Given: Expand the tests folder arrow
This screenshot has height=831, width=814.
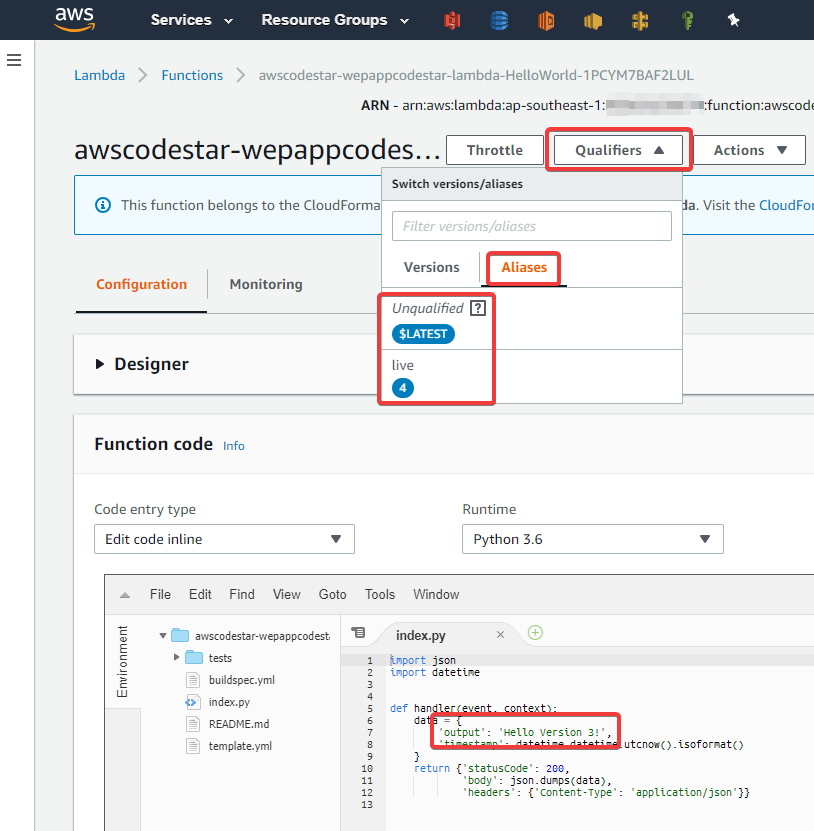Looking at the screenshot, I should click(176, 657).
